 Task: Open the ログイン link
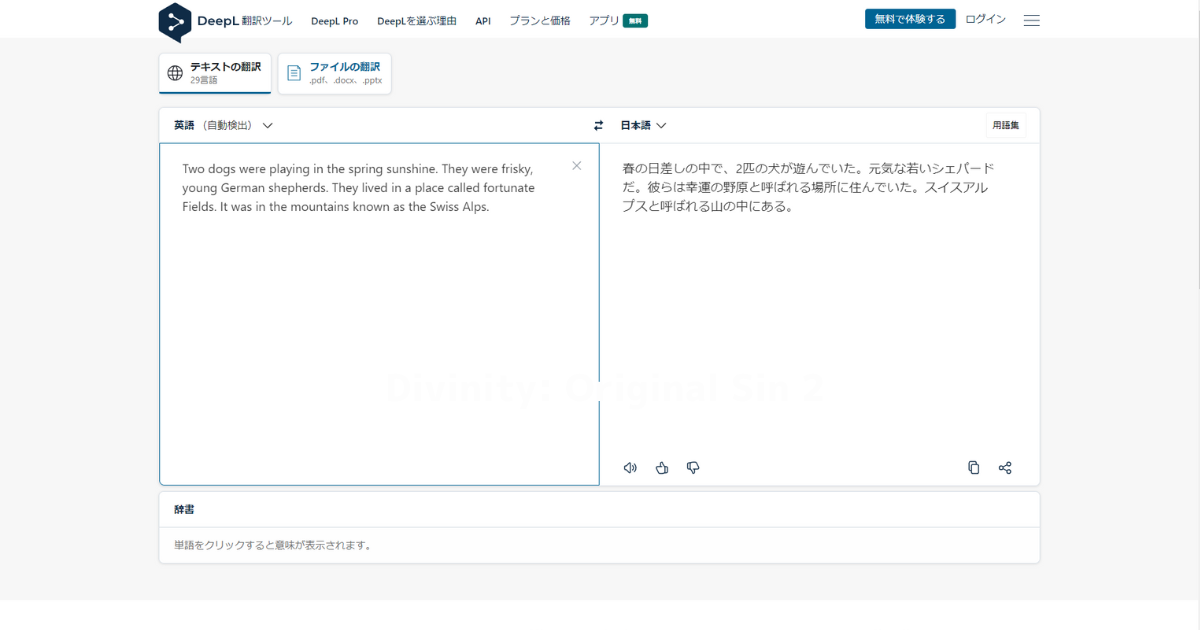pyautogui.click(x=984, y=18)
